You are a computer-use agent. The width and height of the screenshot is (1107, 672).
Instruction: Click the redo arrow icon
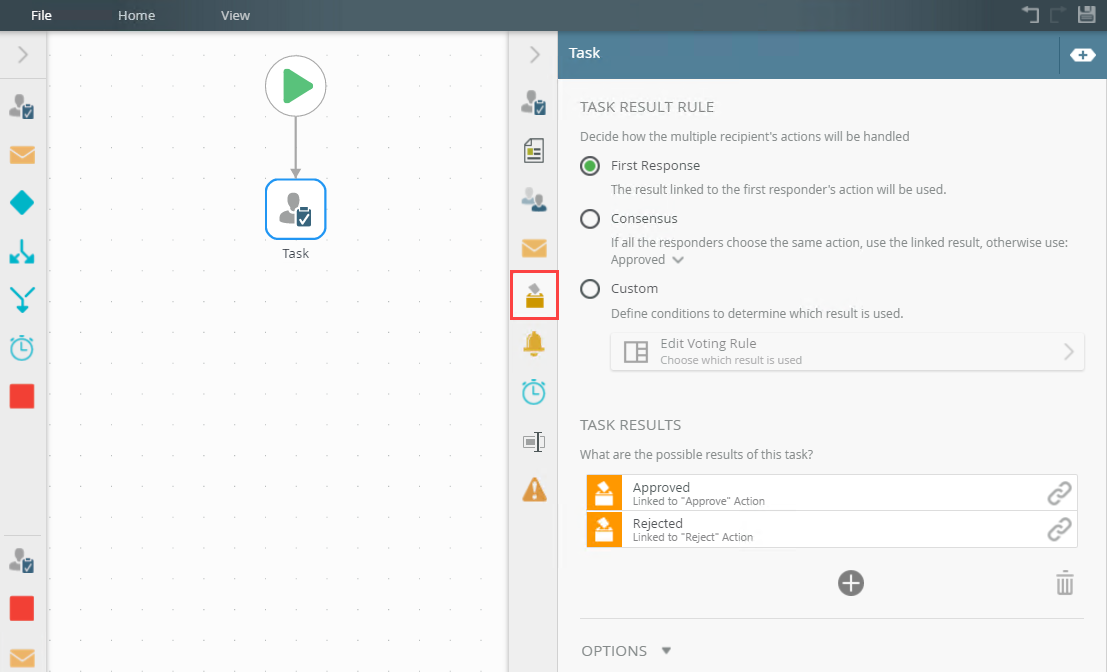point(1058,14)
